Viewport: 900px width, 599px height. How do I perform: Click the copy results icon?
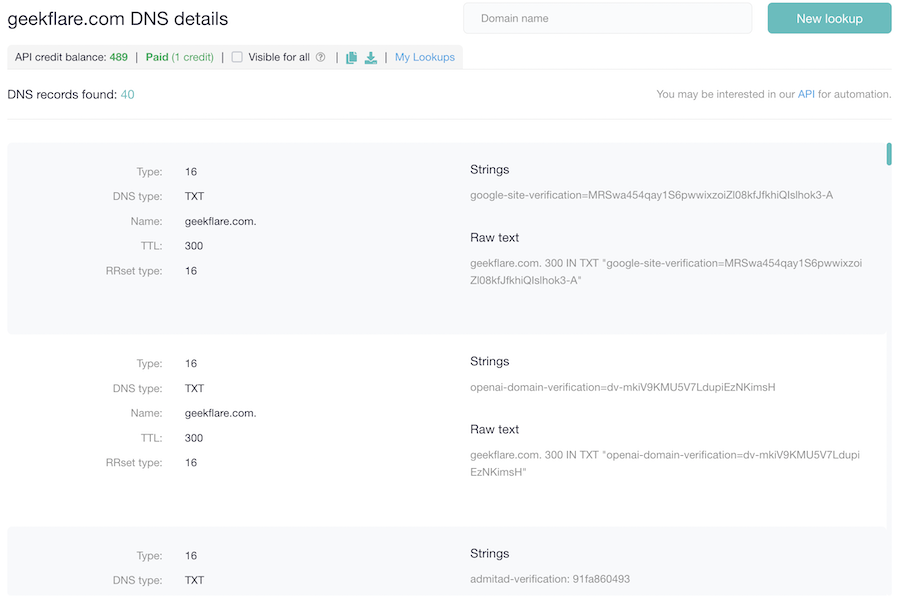pyautogui.click(x=351, y=57)
